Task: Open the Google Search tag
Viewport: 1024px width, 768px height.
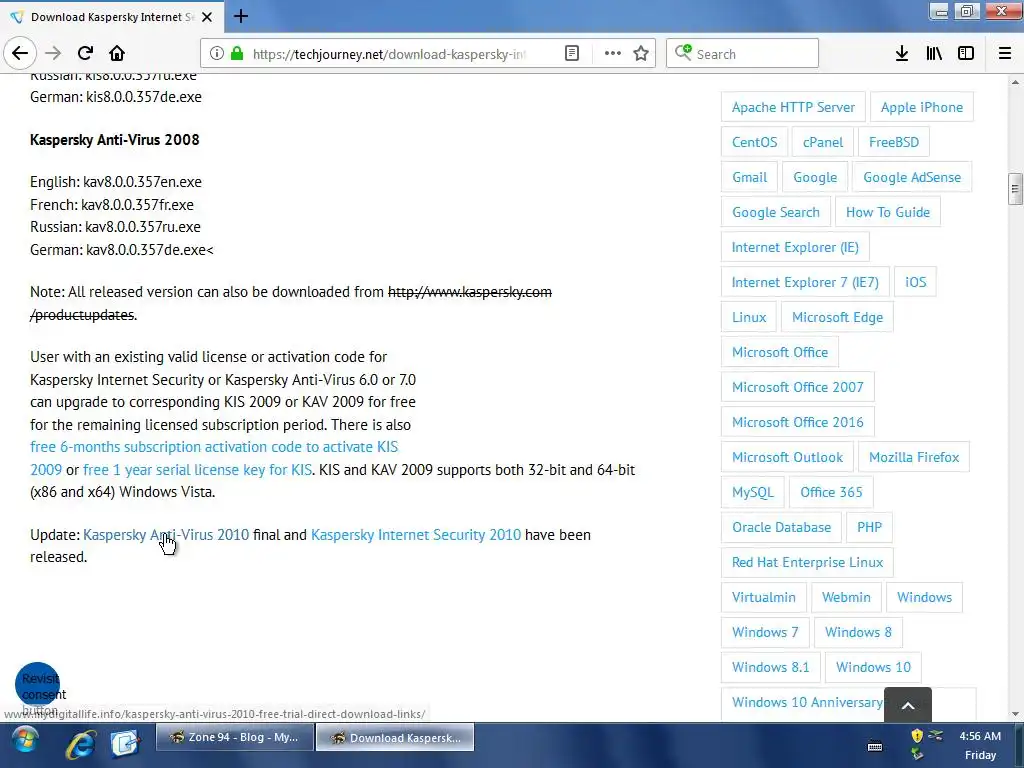Action: (775, 212)
